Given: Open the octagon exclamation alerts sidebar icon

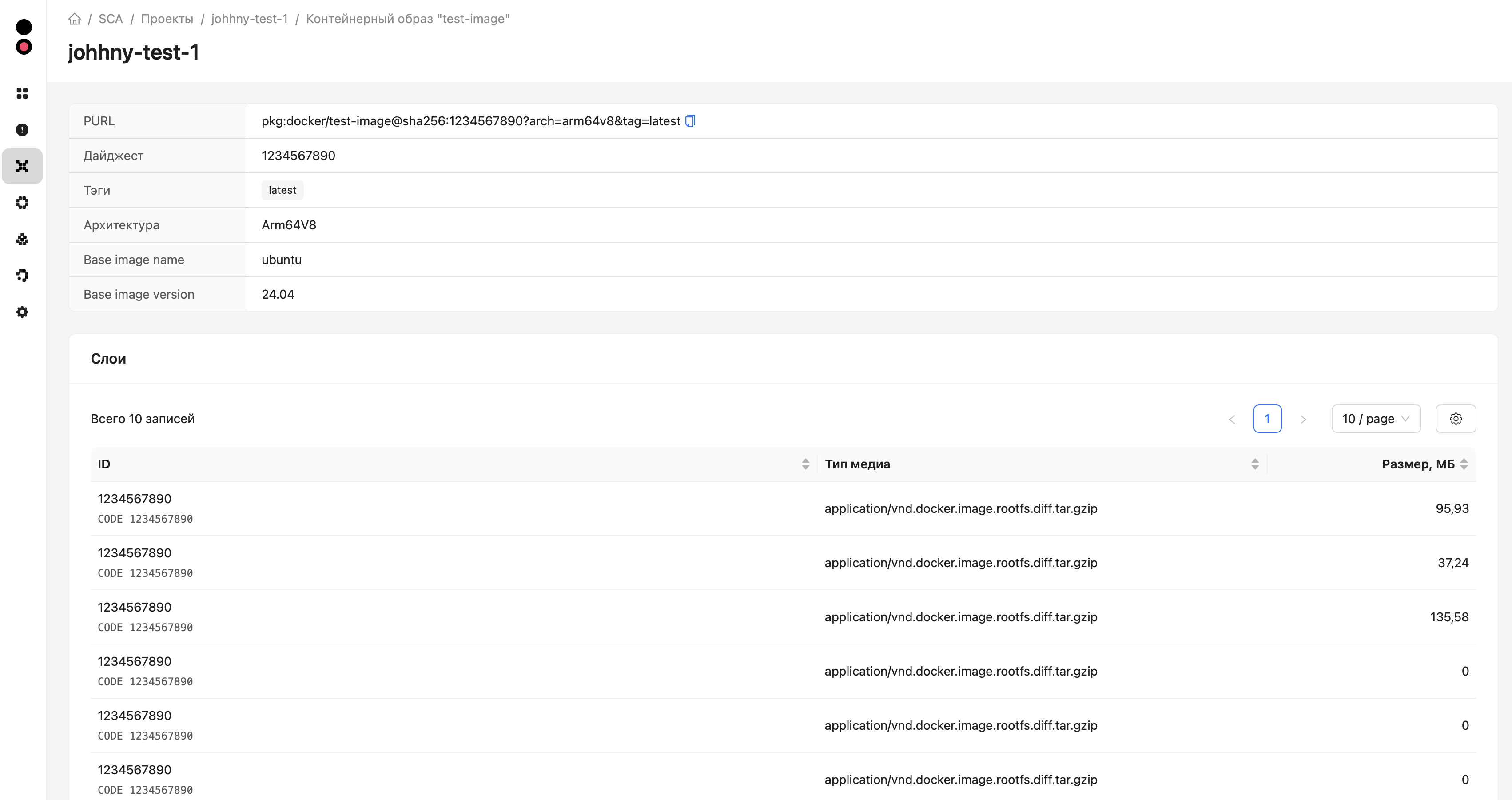Looking at the screenshot, I should coord(22,130).
